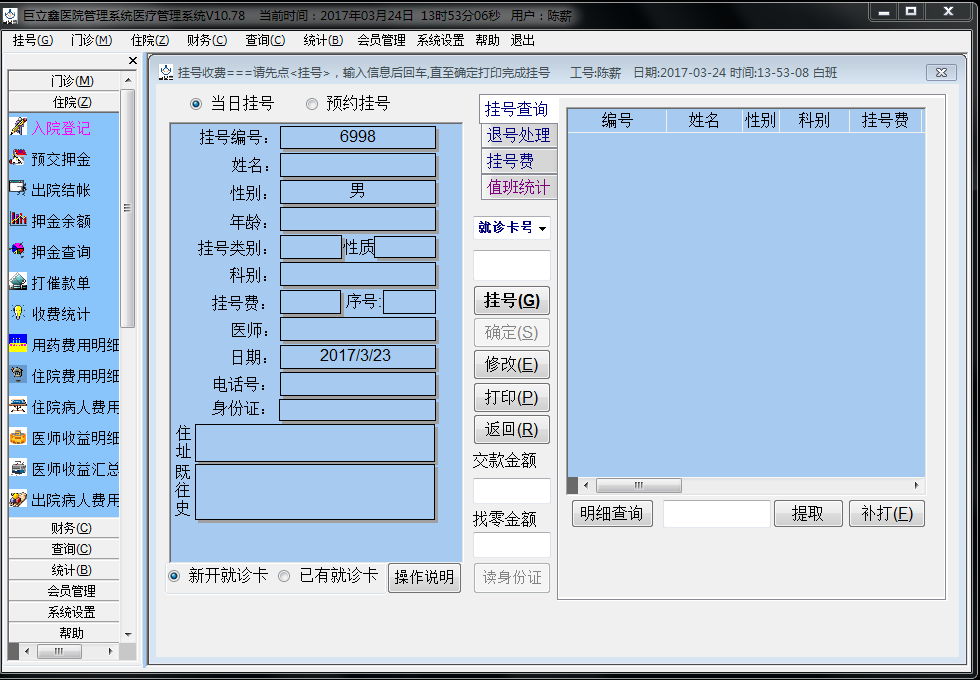Select the 预约挂号 radio option
This screenshot has height=680, width=980.
(x=312, y=104)
